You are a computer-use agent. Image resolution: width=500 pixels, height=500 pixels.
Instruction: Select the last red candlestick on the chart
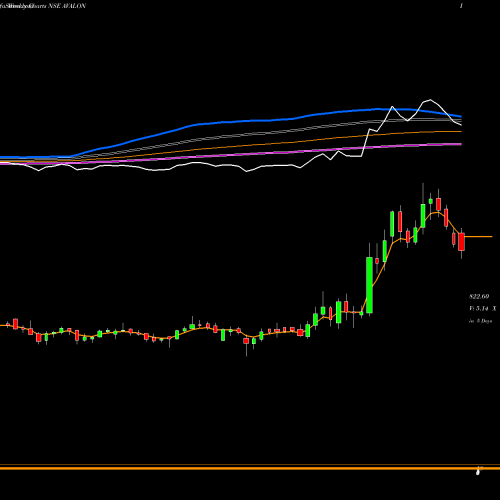461,242
